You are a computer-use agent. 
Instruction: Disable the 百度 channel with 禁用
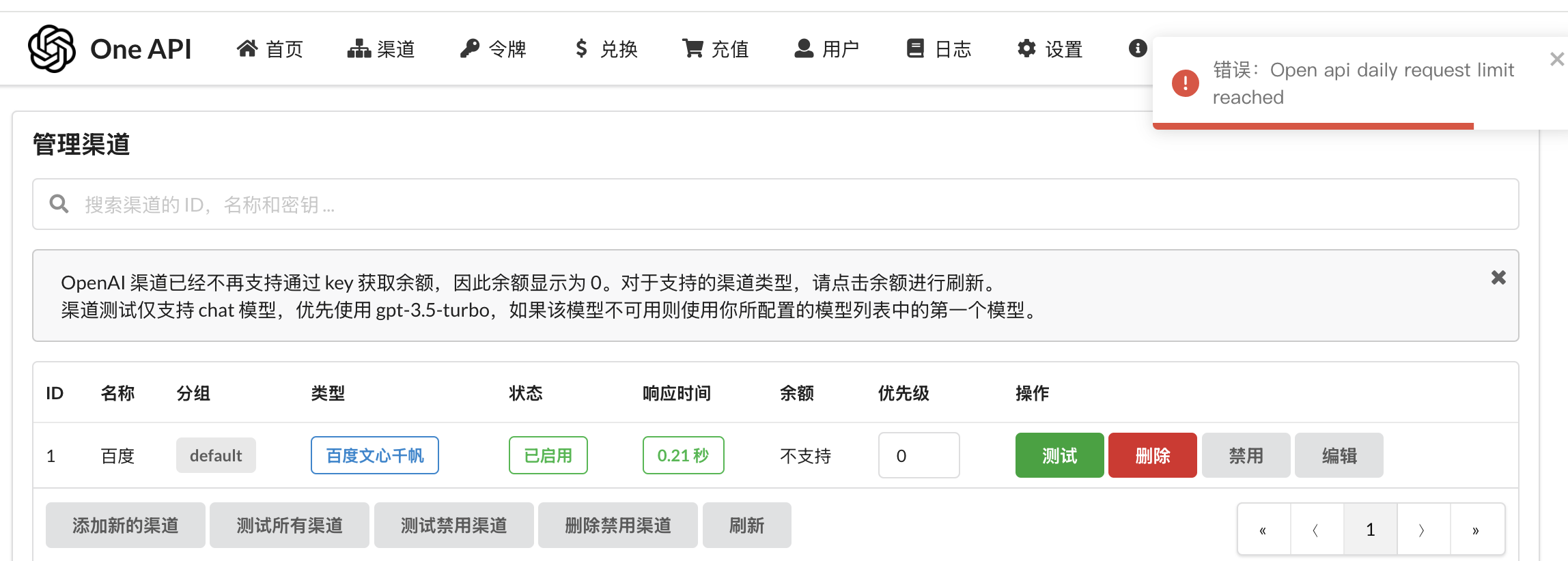(1246, 455)
